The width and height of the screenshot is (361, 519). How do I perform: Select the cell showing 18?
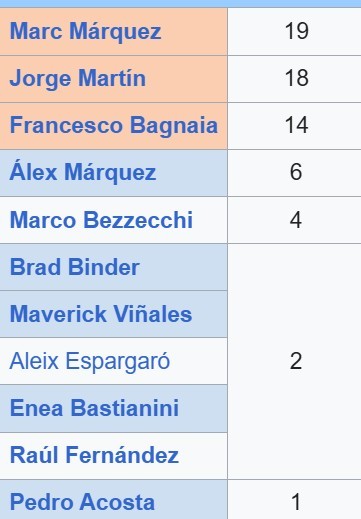click(x=294, y=79)
